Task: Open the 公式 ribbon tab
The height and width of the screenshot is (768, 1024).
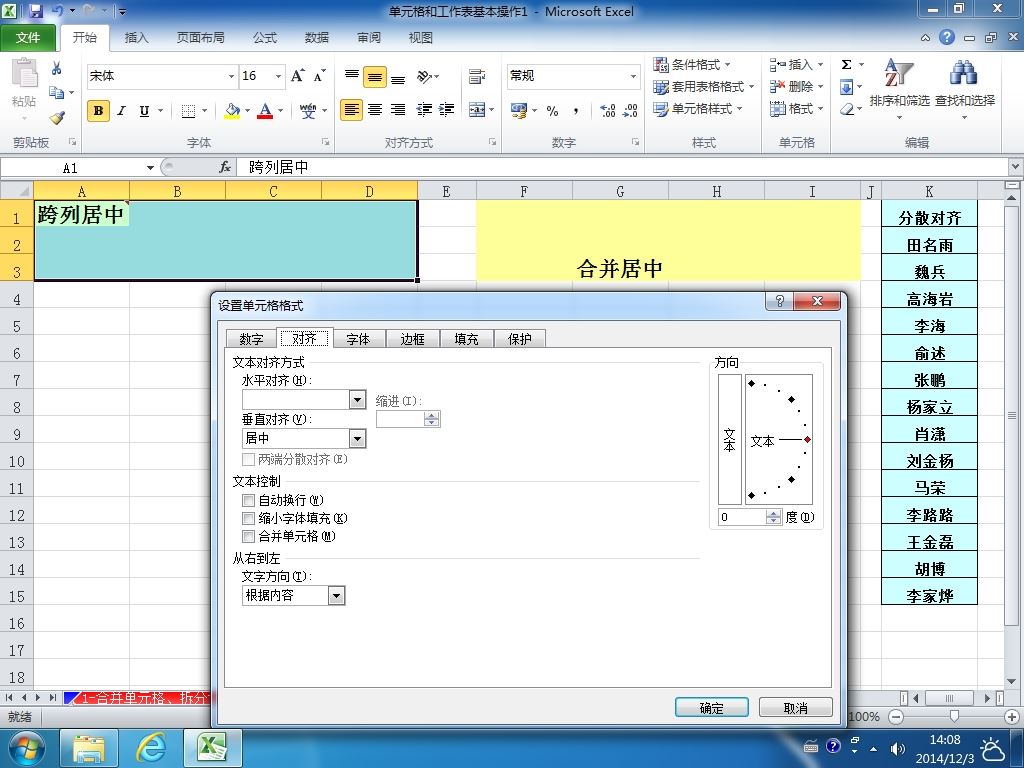Action: coord(264,38)
